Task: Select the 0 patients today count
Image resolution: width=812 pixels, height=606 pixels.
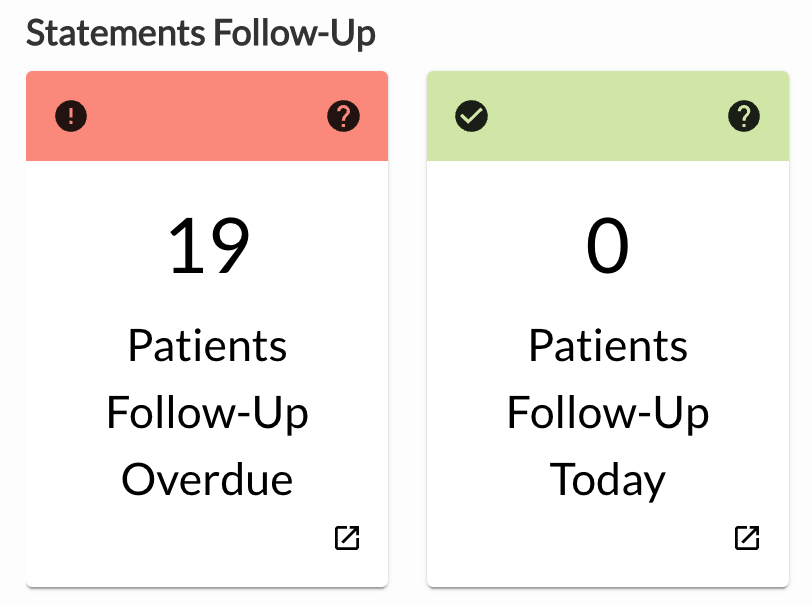Action: pos(607,245)
